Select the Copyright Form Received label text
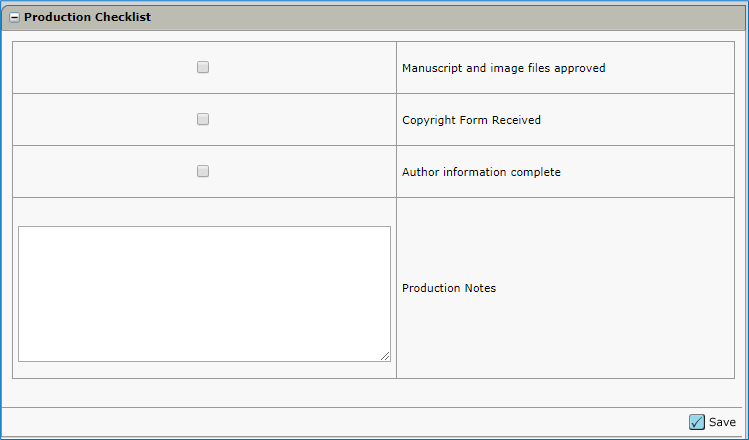This screenshot has height=440, width=749. 471,120
